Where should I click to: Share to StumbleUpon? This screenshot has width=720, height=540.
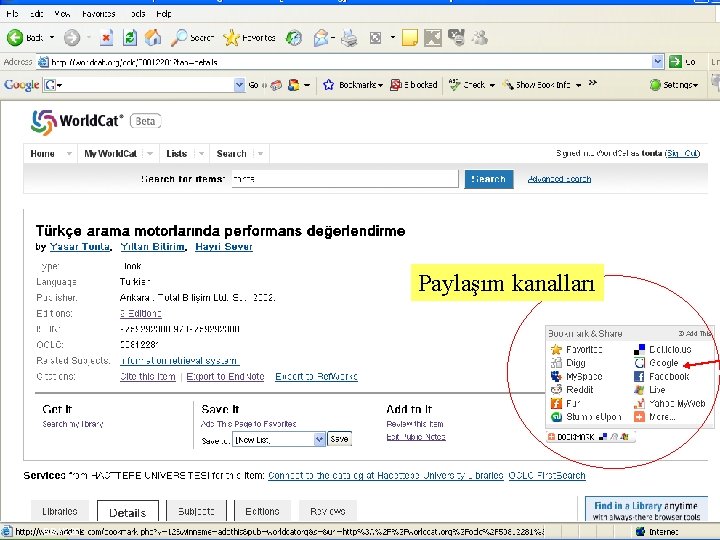tap(586, 417)
